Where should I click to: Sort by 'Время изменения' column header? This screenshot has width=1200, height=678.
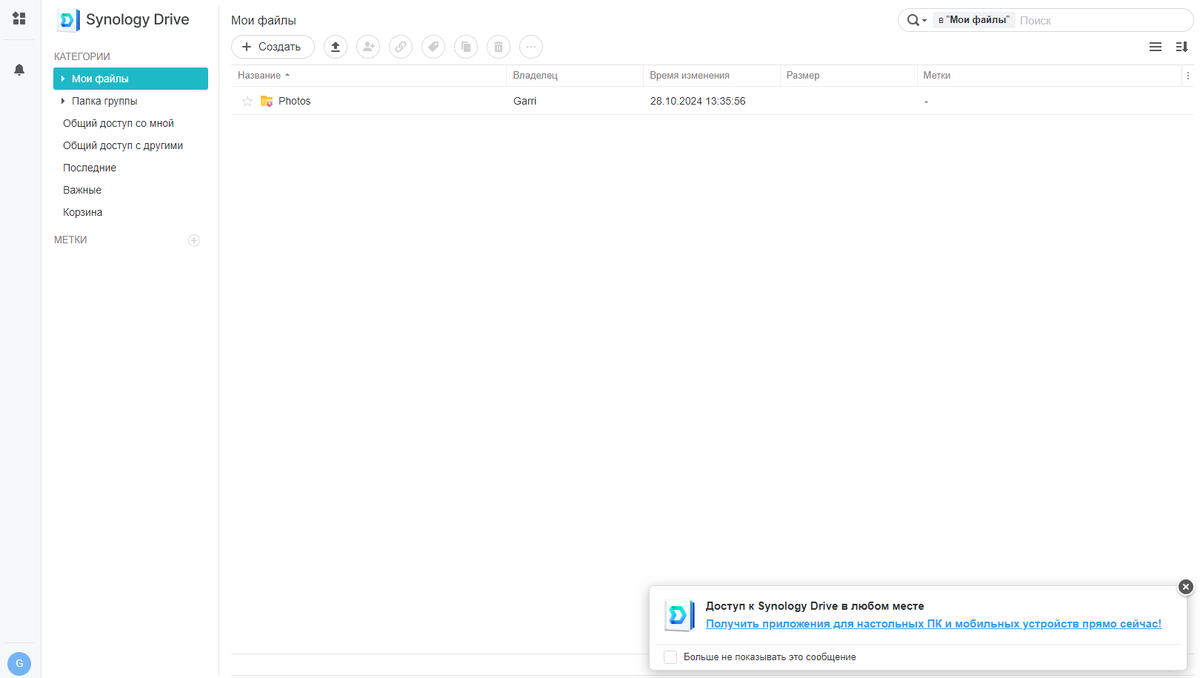click(x=712, y=75)
